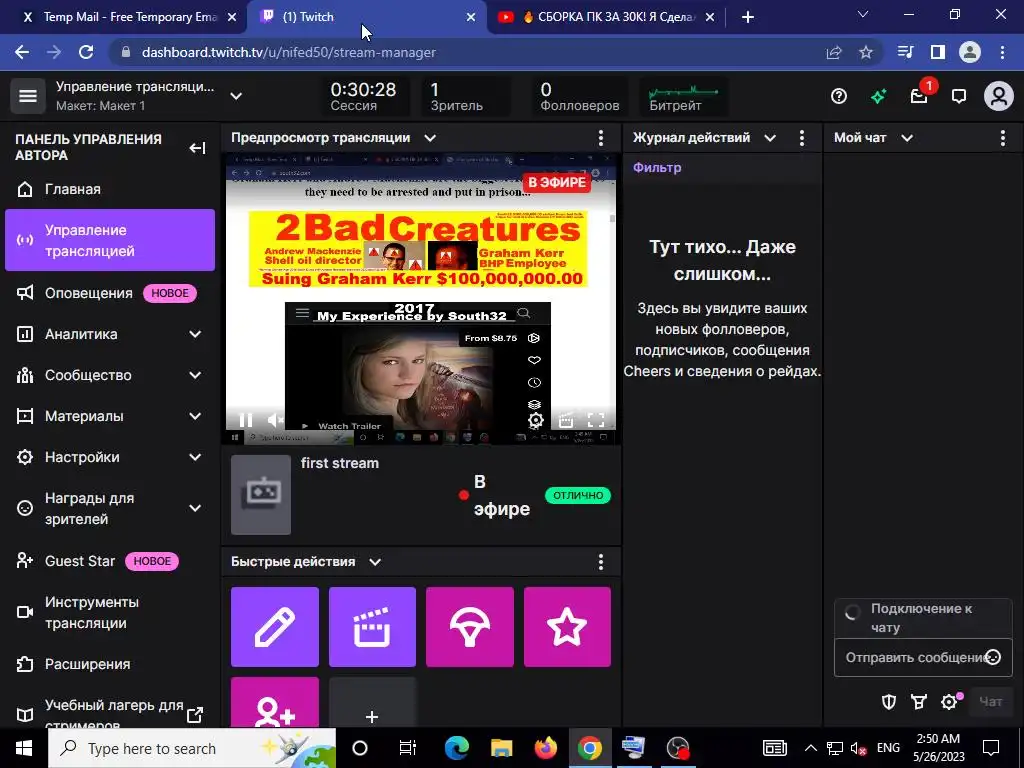This screenshot has height=768, width=1024.
Task: Click the Raid parachute quick action tile
Action: [x=470, y=627]
